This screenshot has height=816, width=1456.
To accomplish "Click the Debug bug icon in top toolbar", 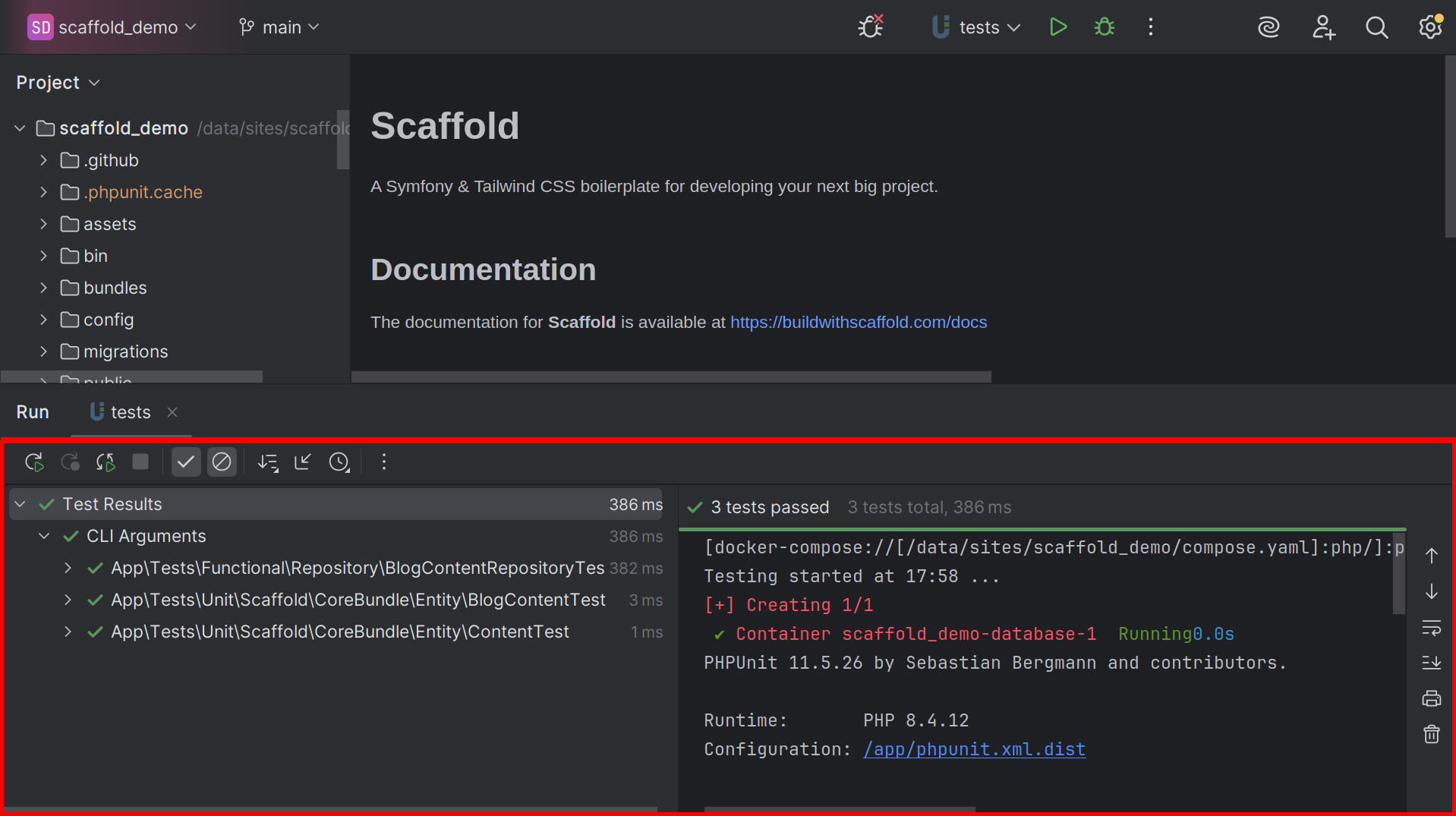I will 1104,27.
